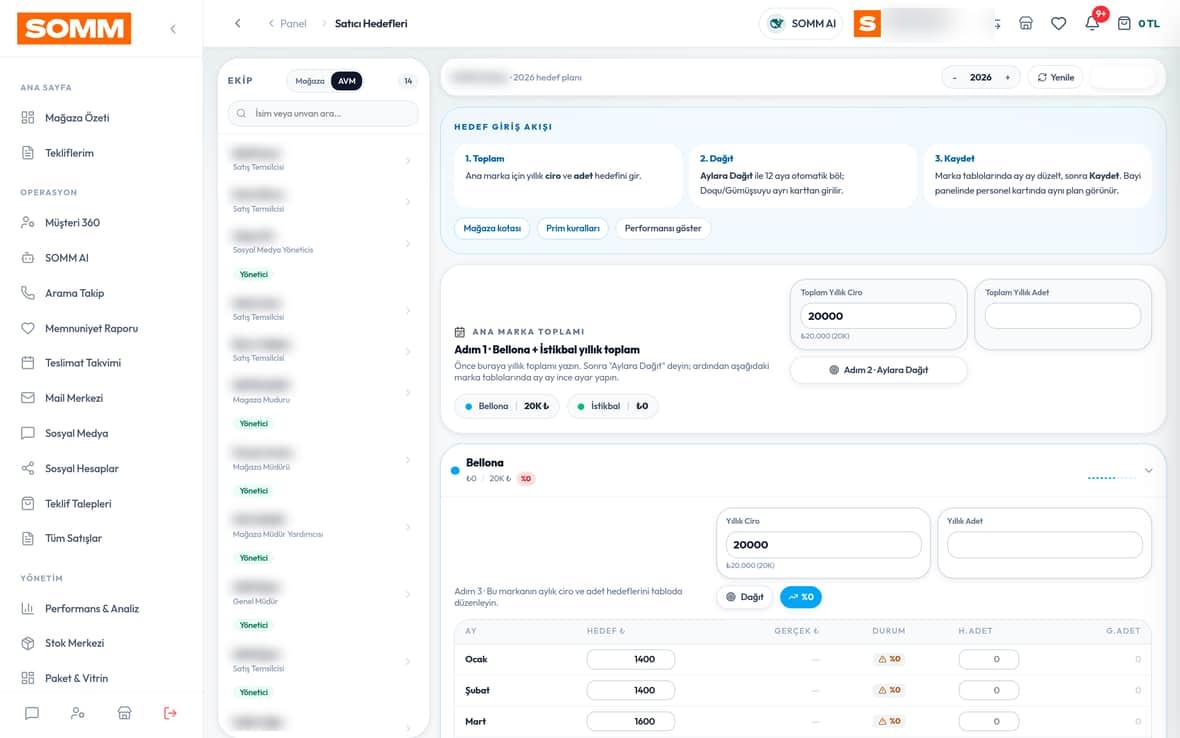1180x738 pixels.
Task: Collapse the Bellona brand section chevron
Action: tap(1148, 471)
